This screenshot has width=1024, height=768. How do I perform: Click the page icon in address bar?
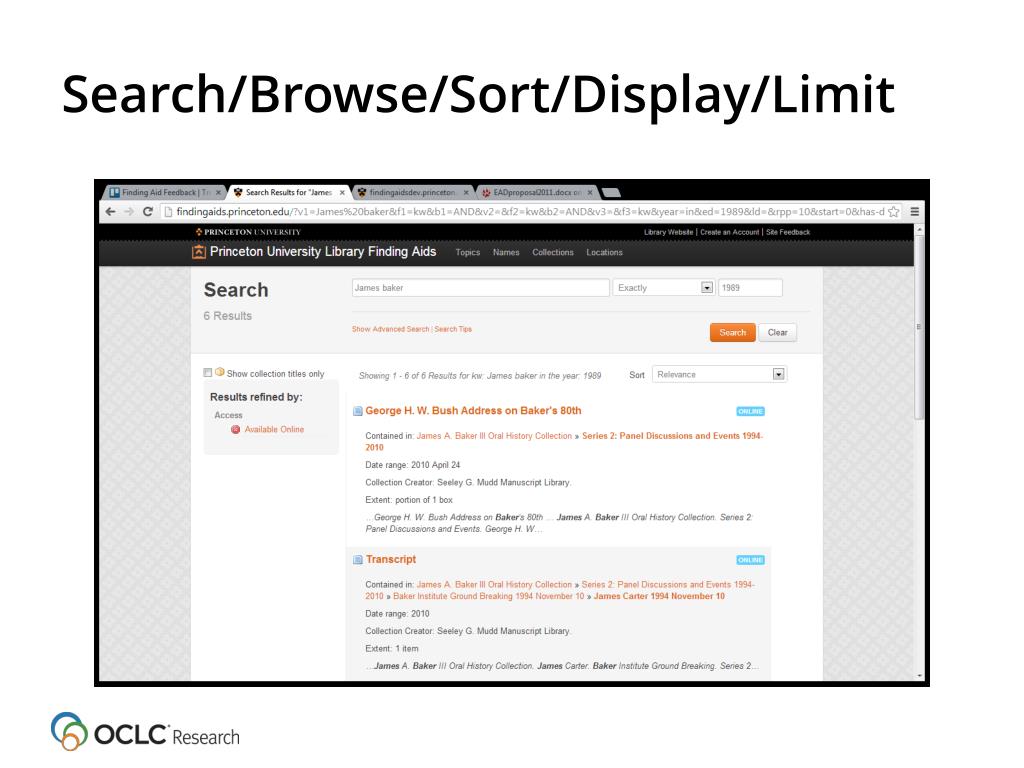point(168,212)
